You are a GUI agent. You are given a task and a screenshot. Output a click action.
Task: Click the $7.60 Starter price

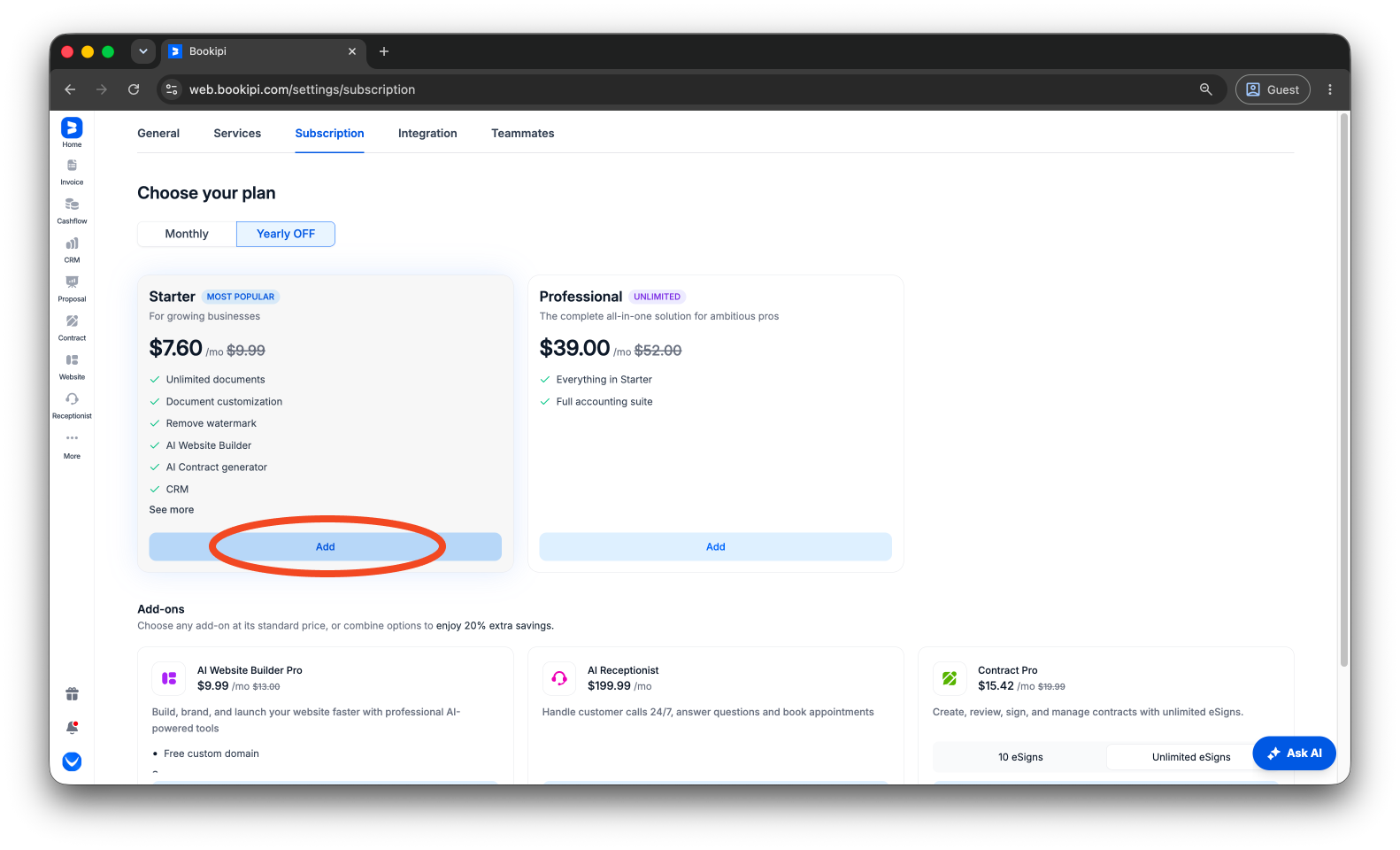(x=175, y=348)
